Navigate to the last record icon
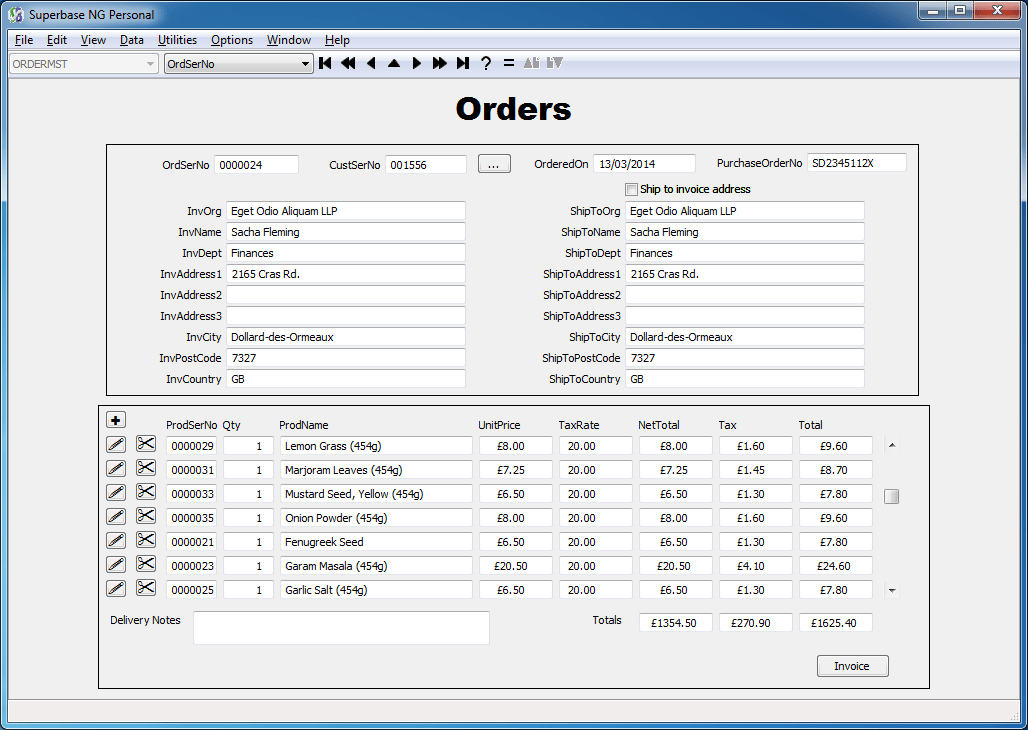The width and height of the screenshot is (1028, 730). pyautogui.click(x=462, y=62)
